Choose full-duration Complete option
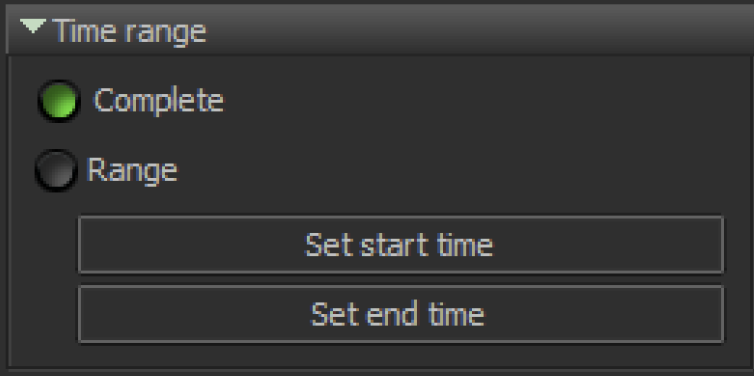Image resolution: width=754 pixels, height=376 pixels. [59, 101]
